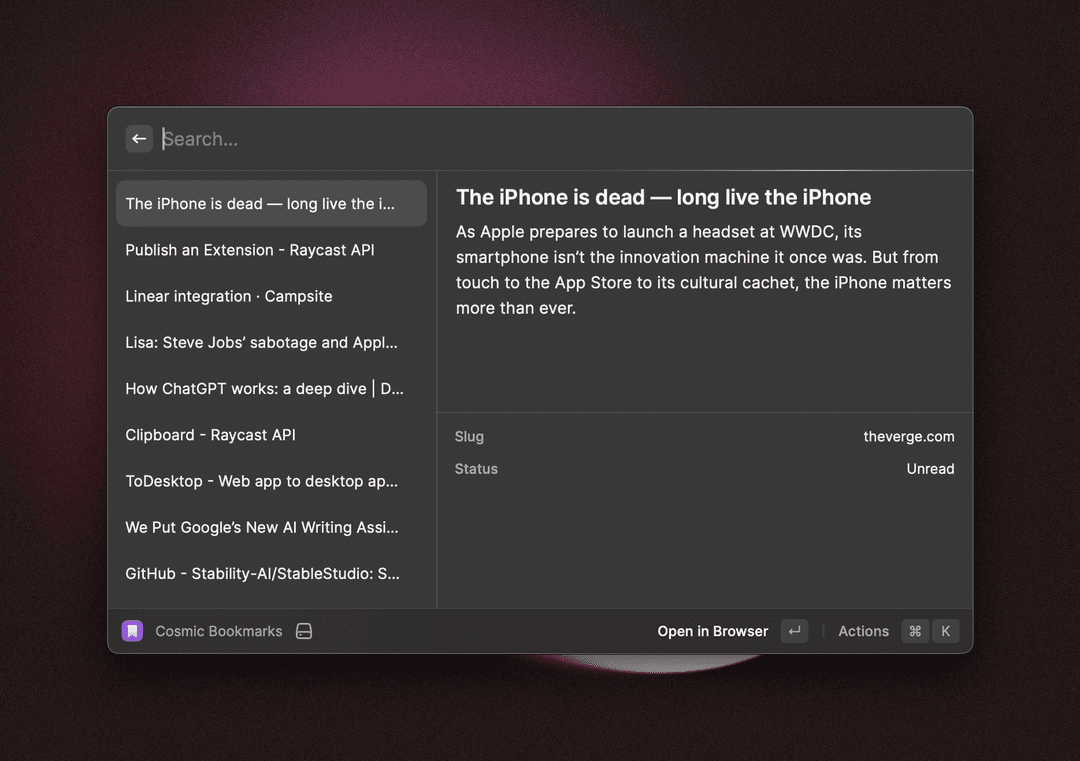Click the command key symbol

915,631
